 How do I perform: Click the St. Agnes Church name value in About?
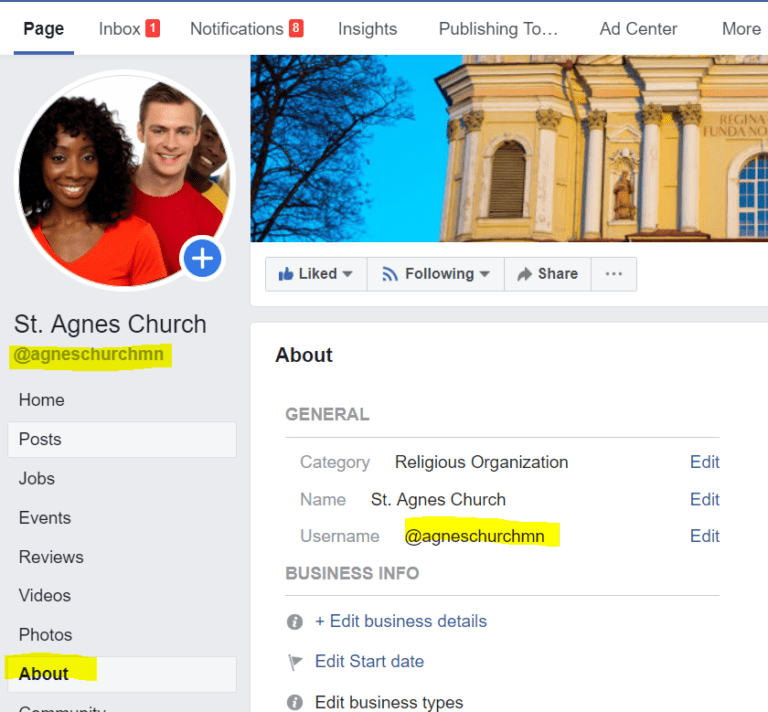(438, 499)
